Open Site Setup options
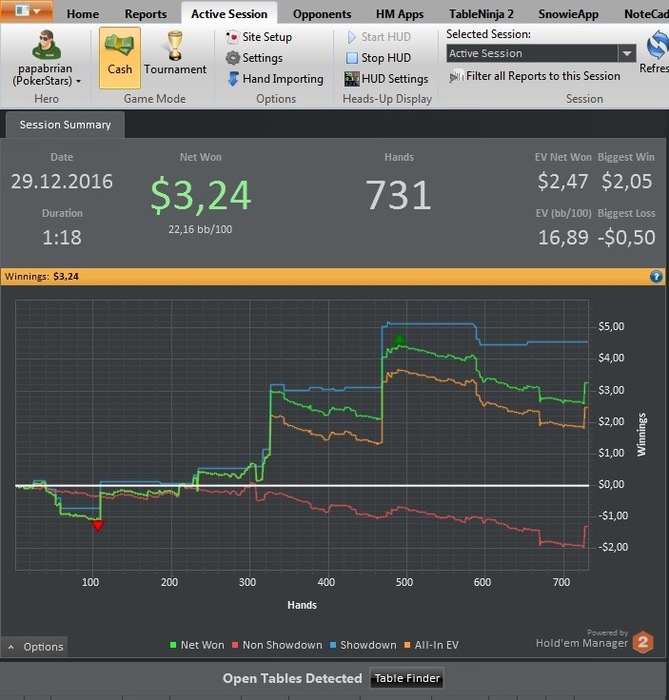 point(259,37)
